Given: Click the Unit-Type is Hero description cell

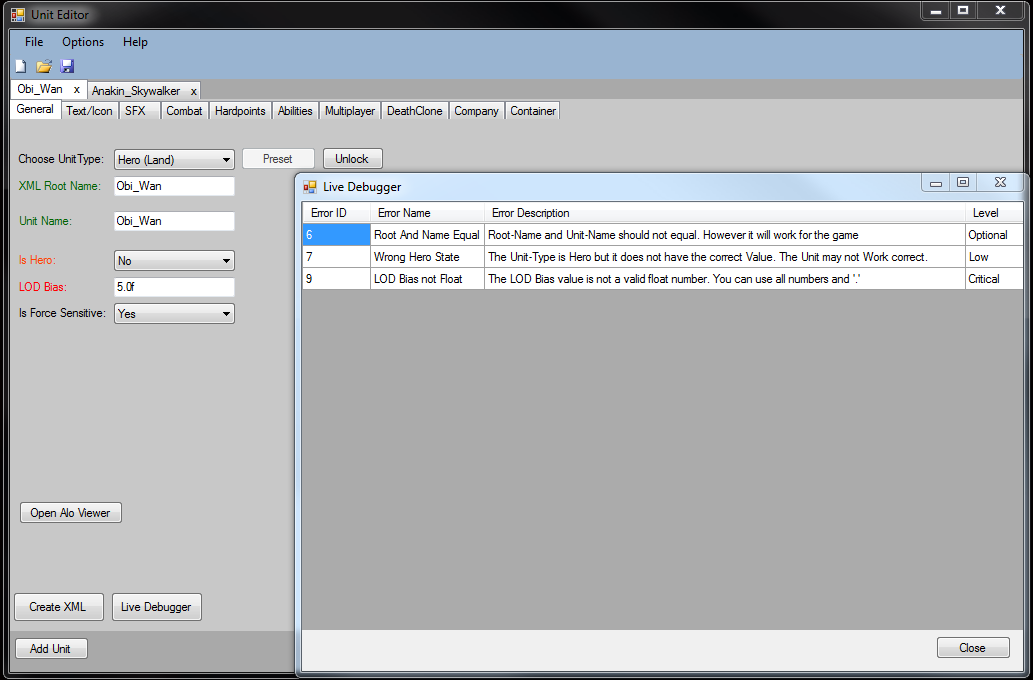Looking at the screenshot, I should [725, 257].
